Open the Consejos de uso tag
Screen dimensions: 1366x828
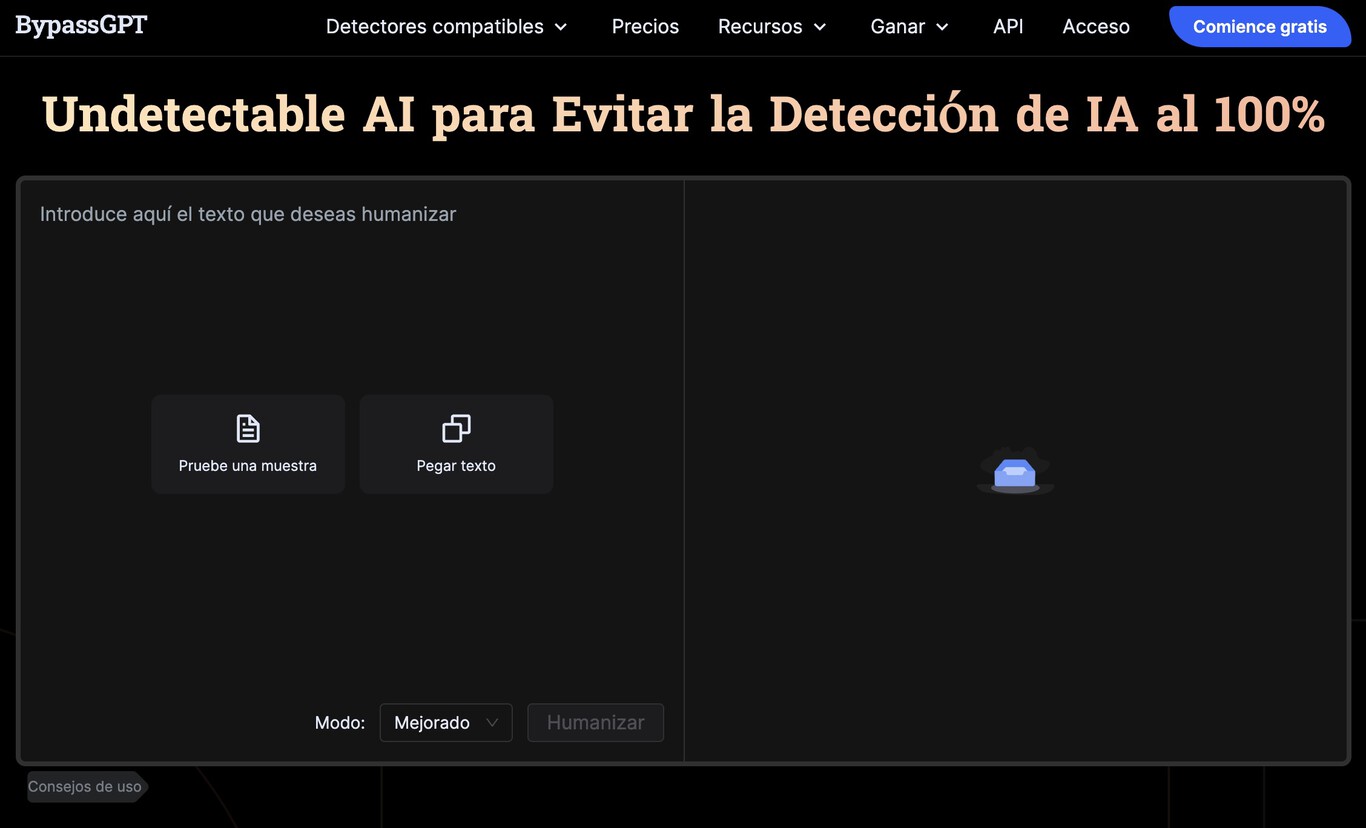pos(85,787)
